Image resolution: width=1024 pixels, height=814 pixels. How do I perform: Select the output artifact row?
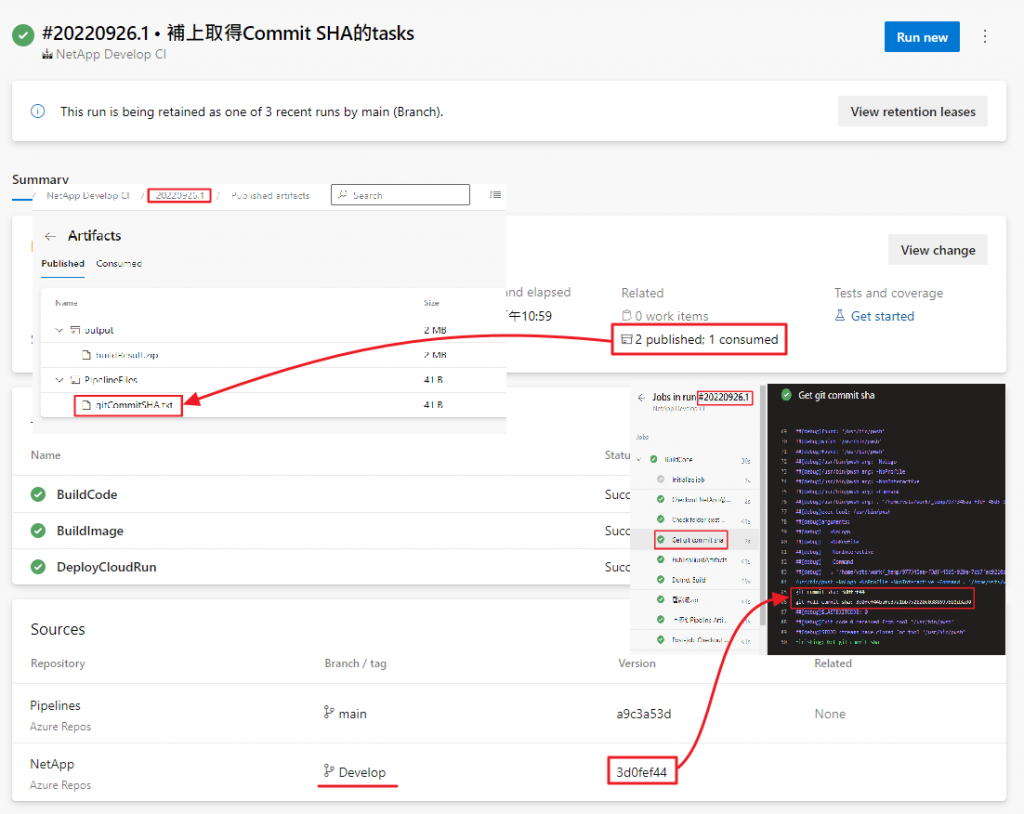tap(273, 331)
